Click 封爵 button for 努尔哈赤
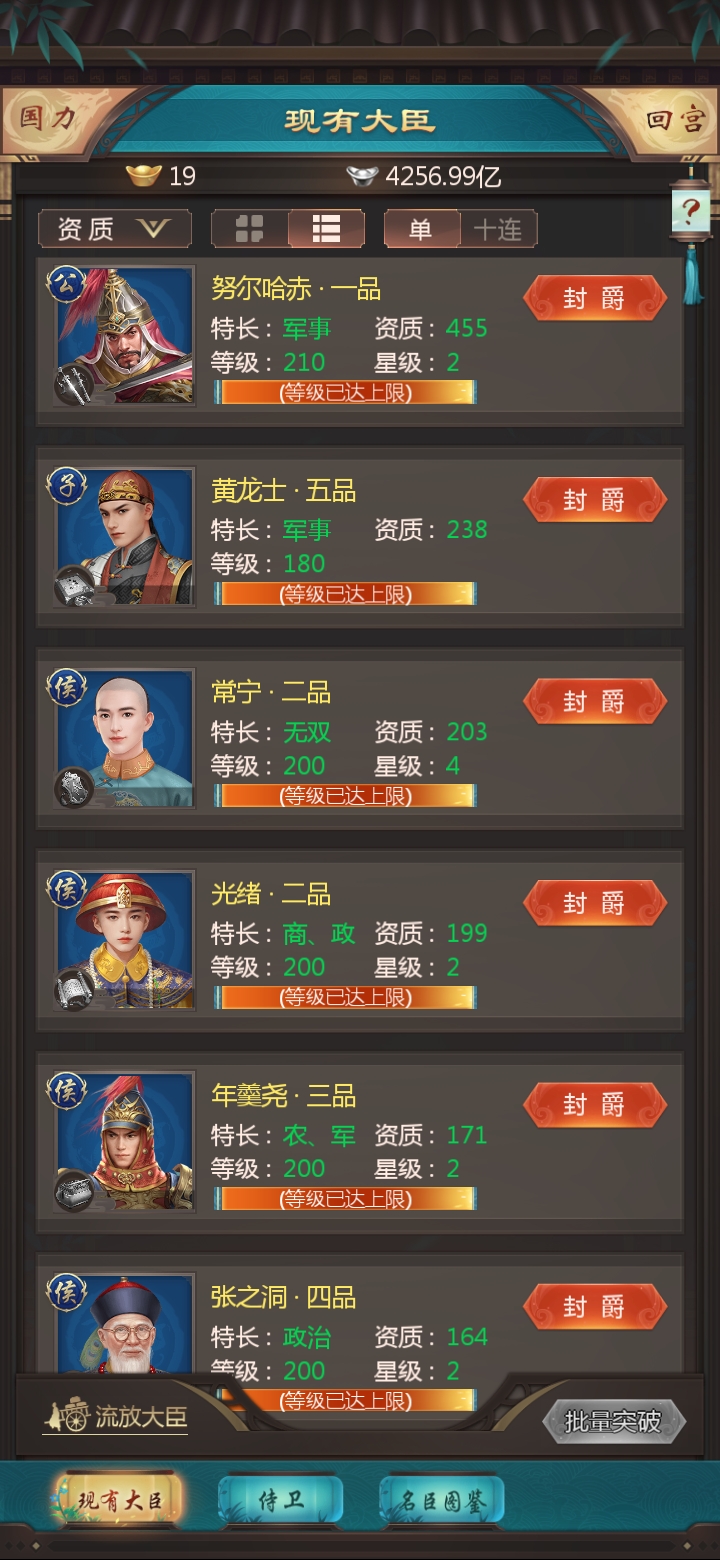 pyautogui.click(x=595, y=299)
